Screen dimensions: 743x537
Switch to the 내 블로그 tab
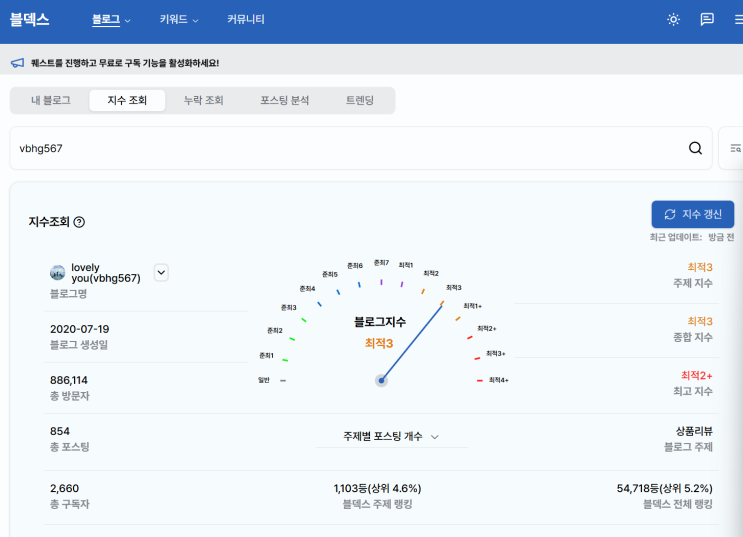coord(51,100)
